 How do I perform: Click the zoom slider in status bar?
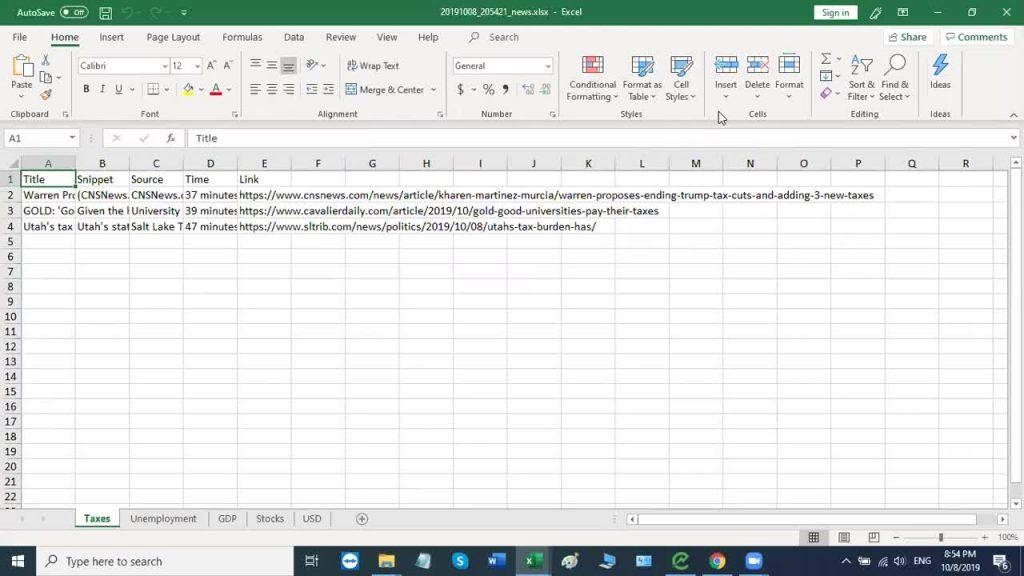click(x=940, y=538)
